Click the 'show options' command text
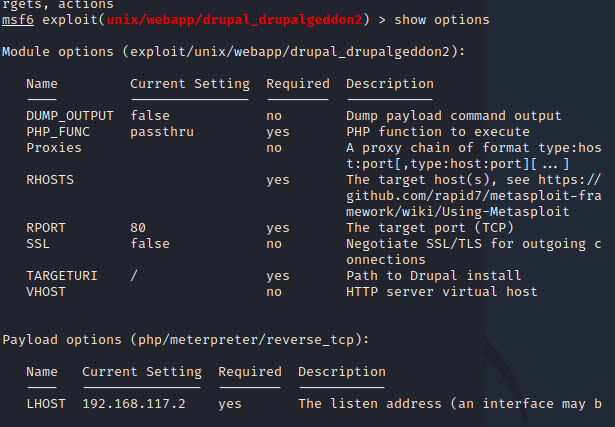The width and height of the screenshot is (615, 427). 442,20
